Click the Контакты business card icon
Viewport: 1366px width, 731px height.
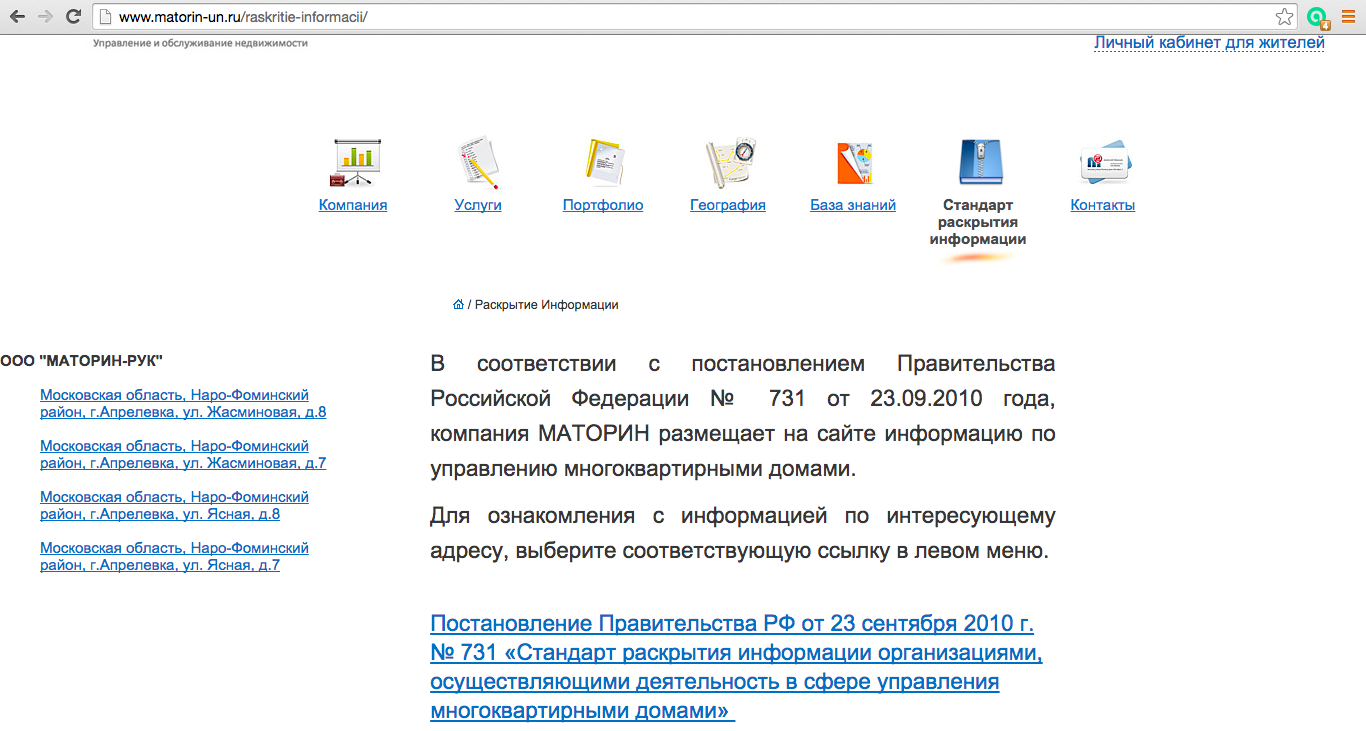pos(1104,162)
